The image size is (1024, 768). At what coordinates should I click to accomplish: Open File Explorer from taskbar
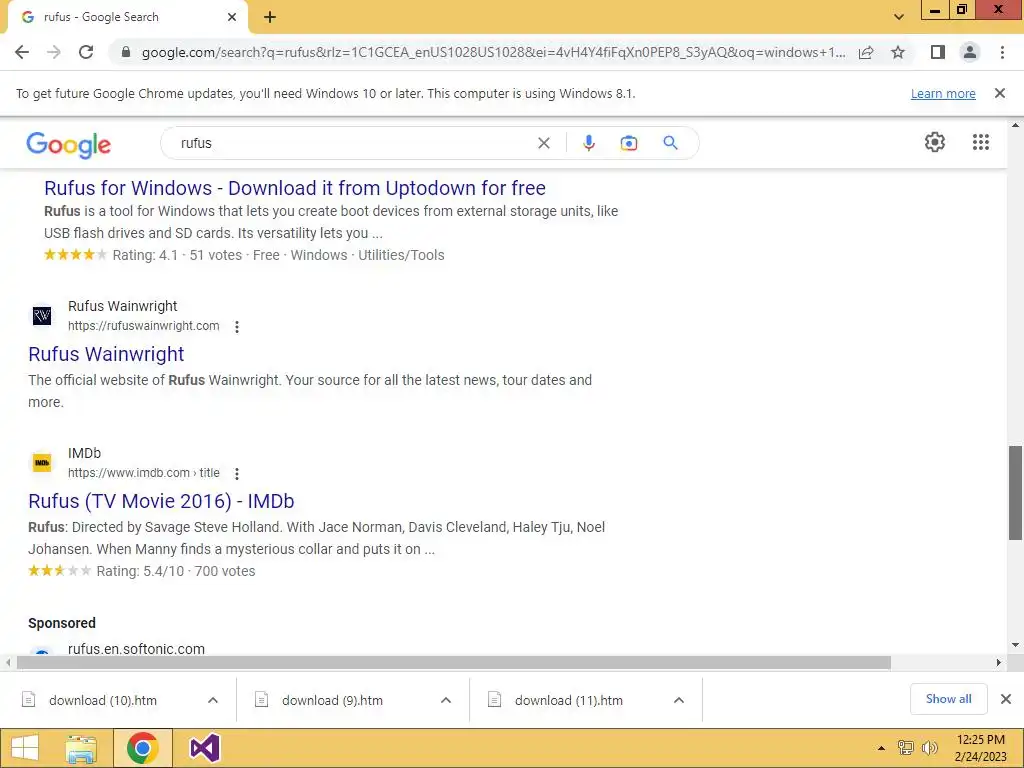[81, 748]
